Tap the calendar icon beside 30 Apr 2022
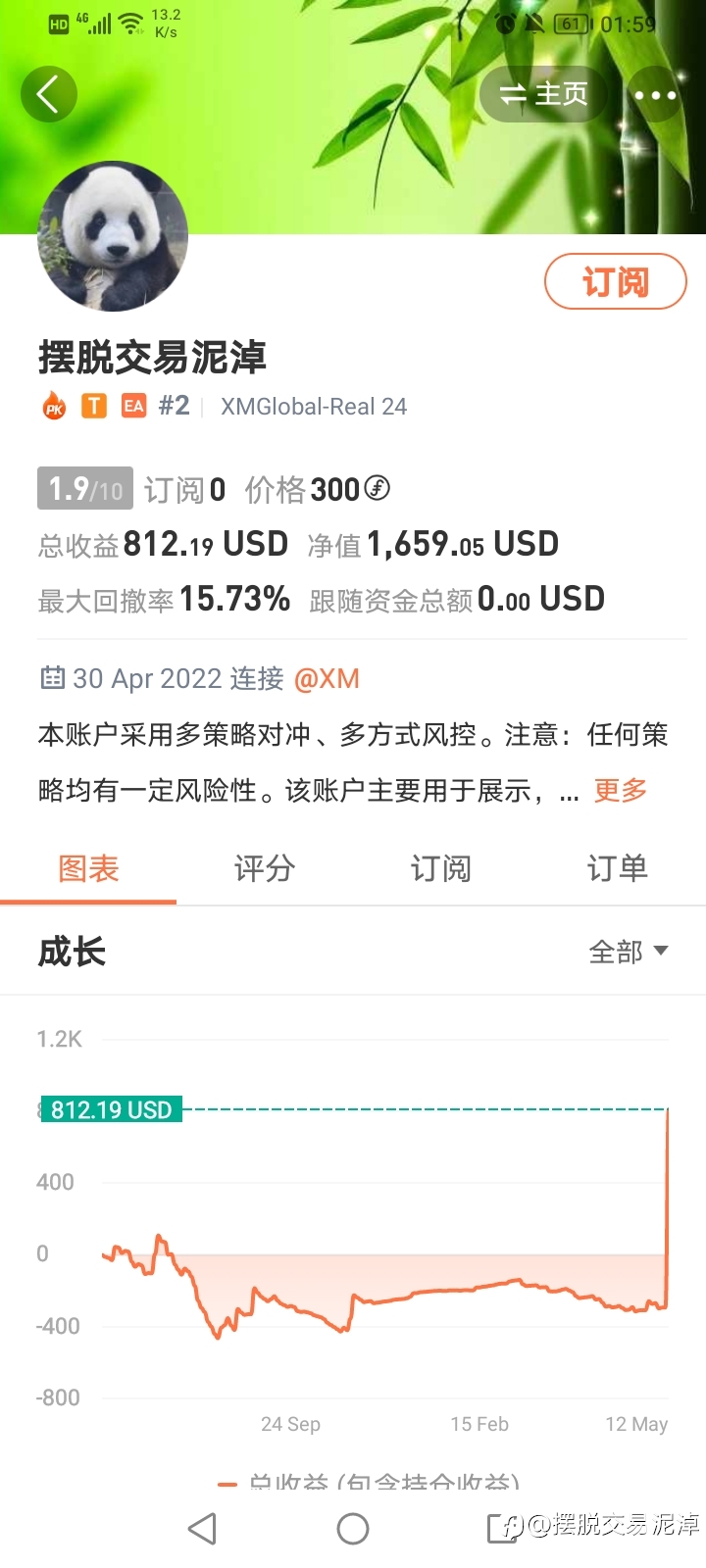This screenshot has height=1568, width=706. click(52, 677)
